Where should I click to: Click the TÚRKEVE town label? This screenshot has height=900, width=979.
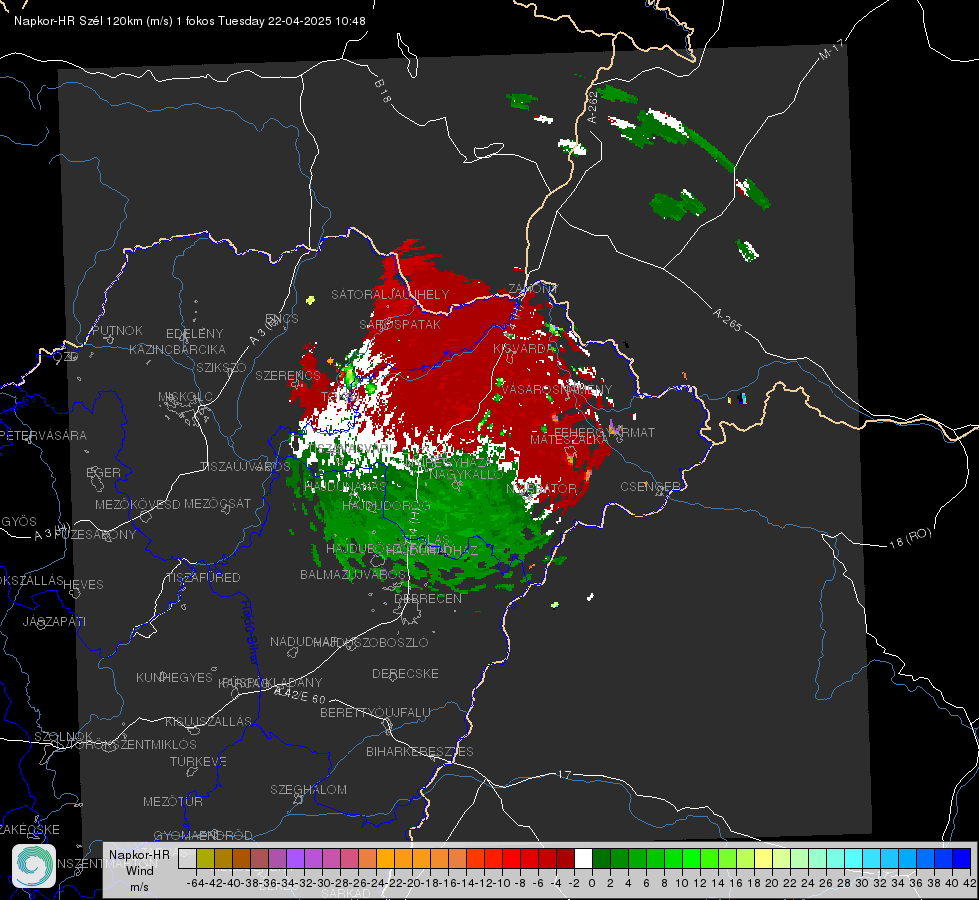coord(198,762)
